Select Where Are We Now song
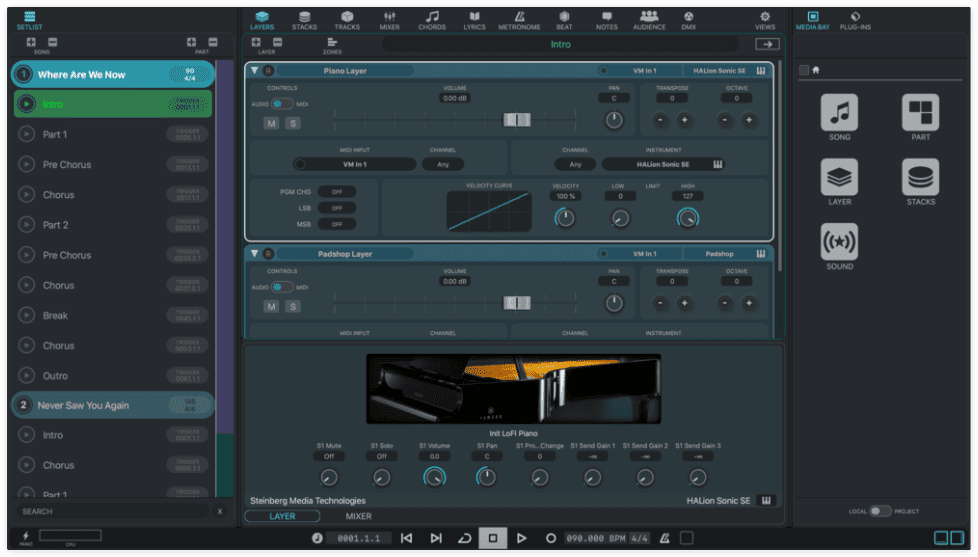 tap(113, 74)
